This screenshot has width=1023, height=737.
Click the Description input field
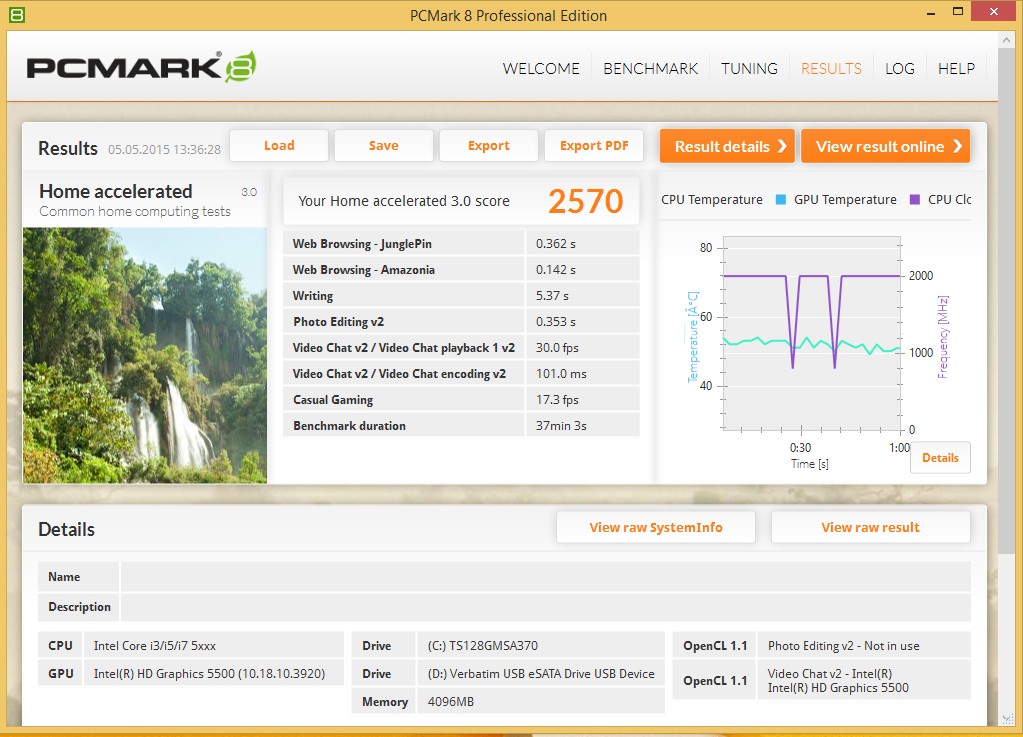(x=545, y=607)
